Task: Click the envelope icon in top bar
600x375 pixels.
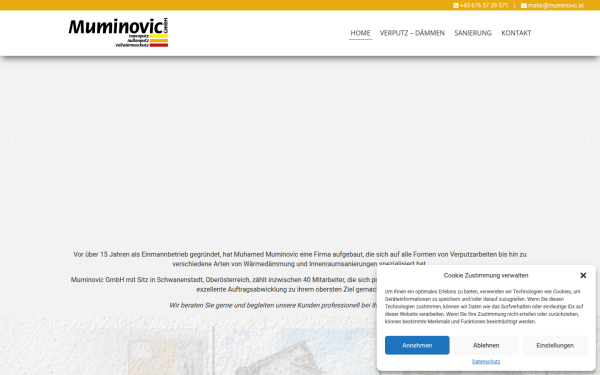Action: tap(523, 5)
